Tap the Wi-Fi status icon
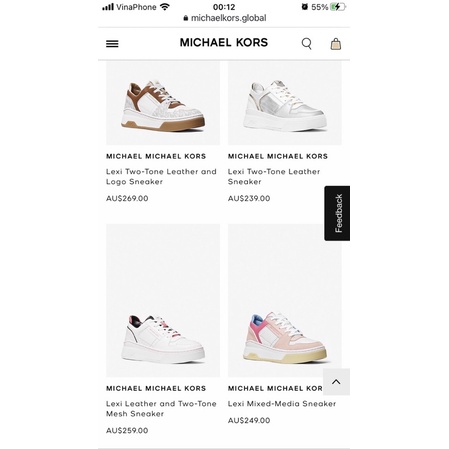Viewport: 449px width, 449px height. click(165, 7)
